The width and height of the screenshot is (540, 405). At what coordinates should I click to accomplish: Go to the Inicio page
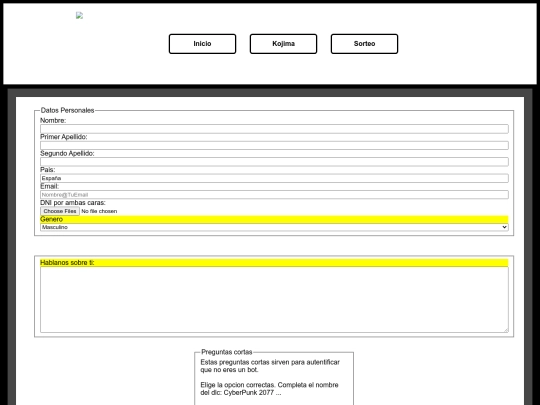[202, 44]
